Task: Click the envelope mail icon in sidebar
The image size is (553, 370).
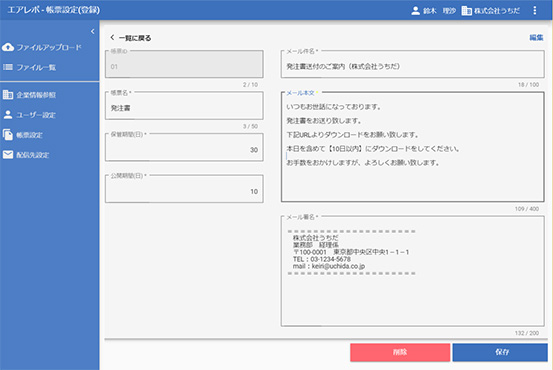Action: [8, 154]
